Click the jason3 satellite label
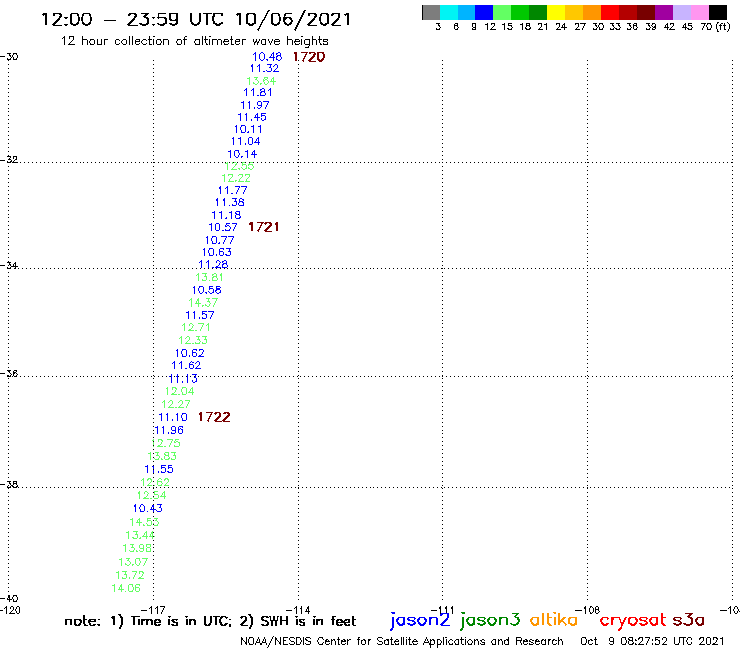740x650 pixels. [490, 620]
